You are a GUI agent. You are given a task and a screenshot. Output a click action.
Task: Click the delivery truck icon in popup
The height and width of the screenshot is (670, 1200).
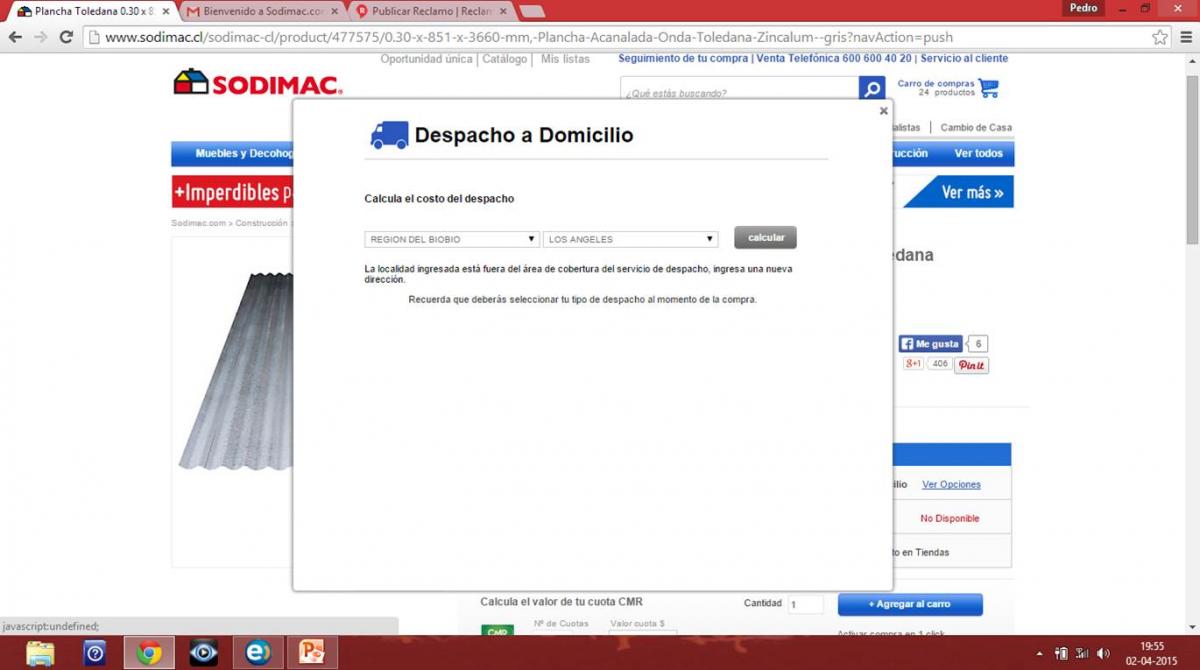[389, 135]
